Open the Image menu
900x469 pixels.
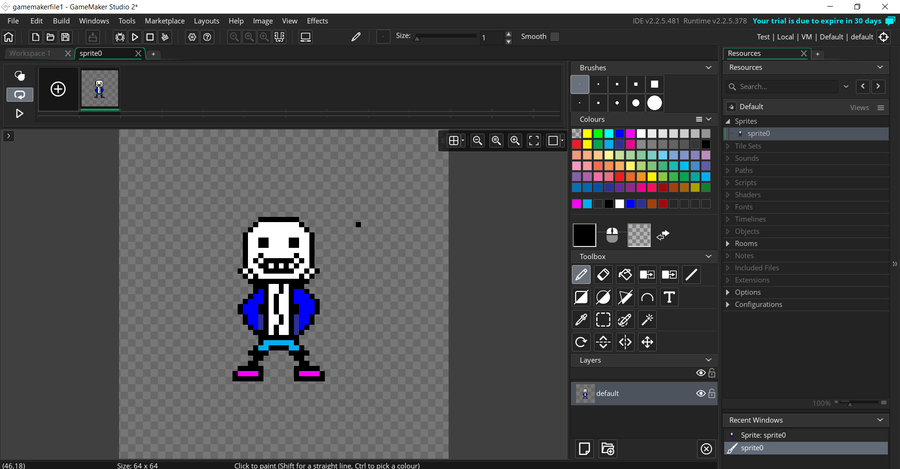pos(263,21)
